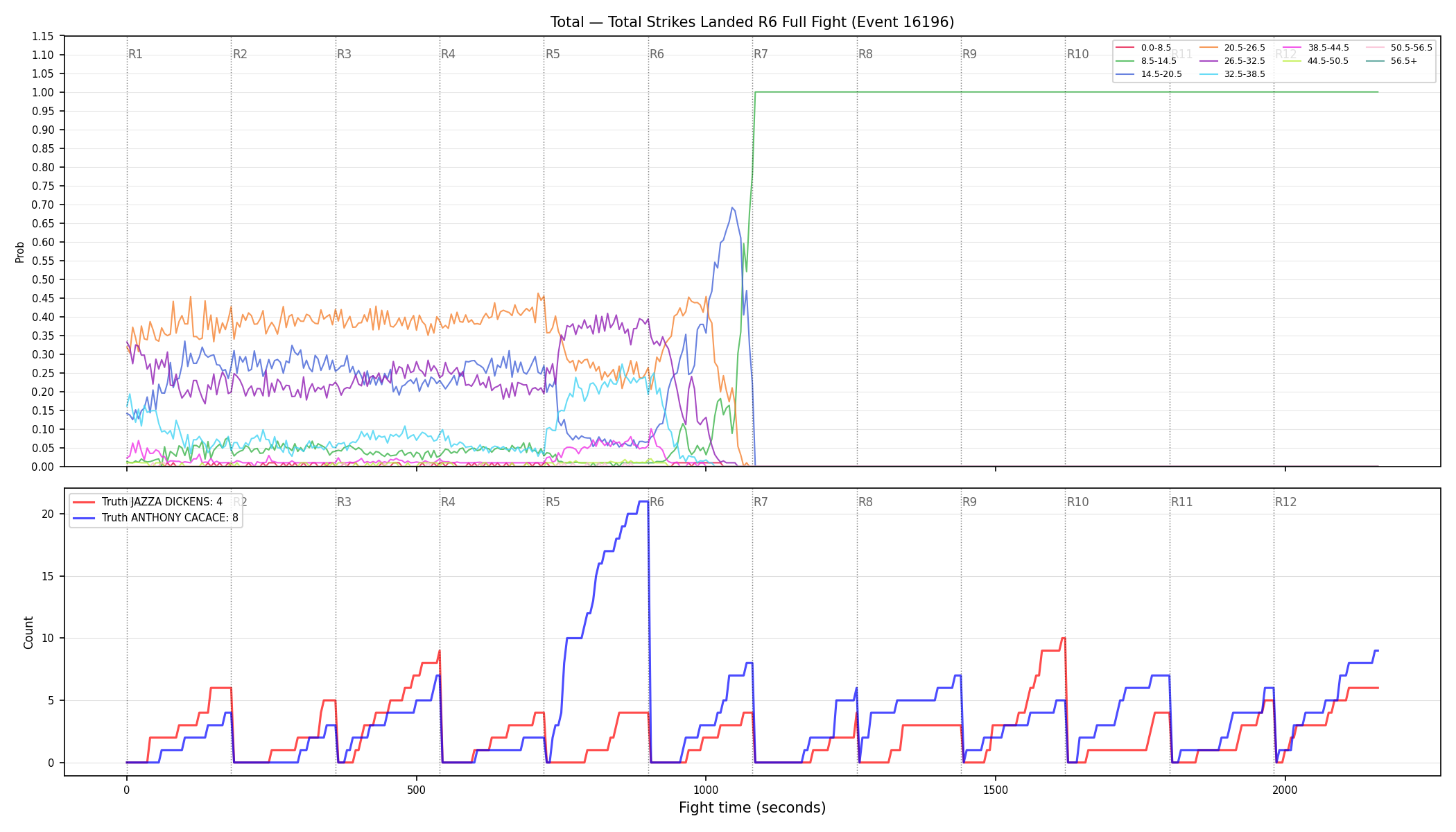Image resolution: width=1456 pixels, height=832 pixels.
Task: Select the 50.5-56.5 legend entry
Action: (1399, 48)
